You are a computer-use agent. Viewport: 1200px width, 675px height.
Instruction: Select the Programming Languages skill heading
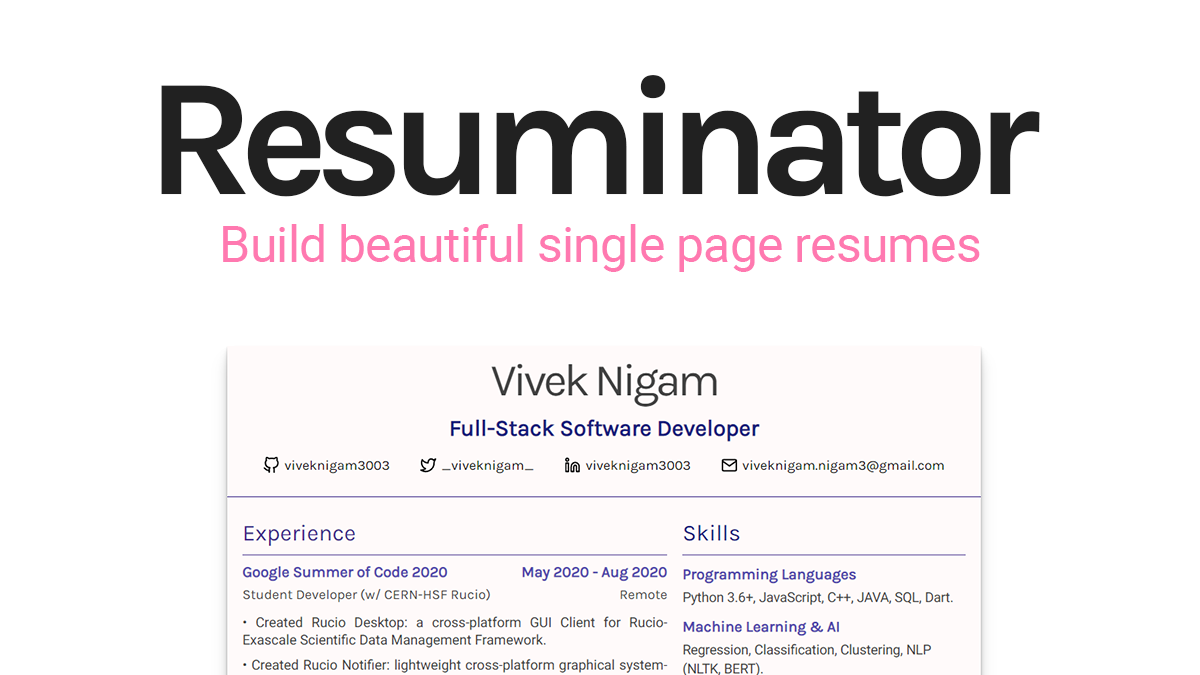click(769, 574)
